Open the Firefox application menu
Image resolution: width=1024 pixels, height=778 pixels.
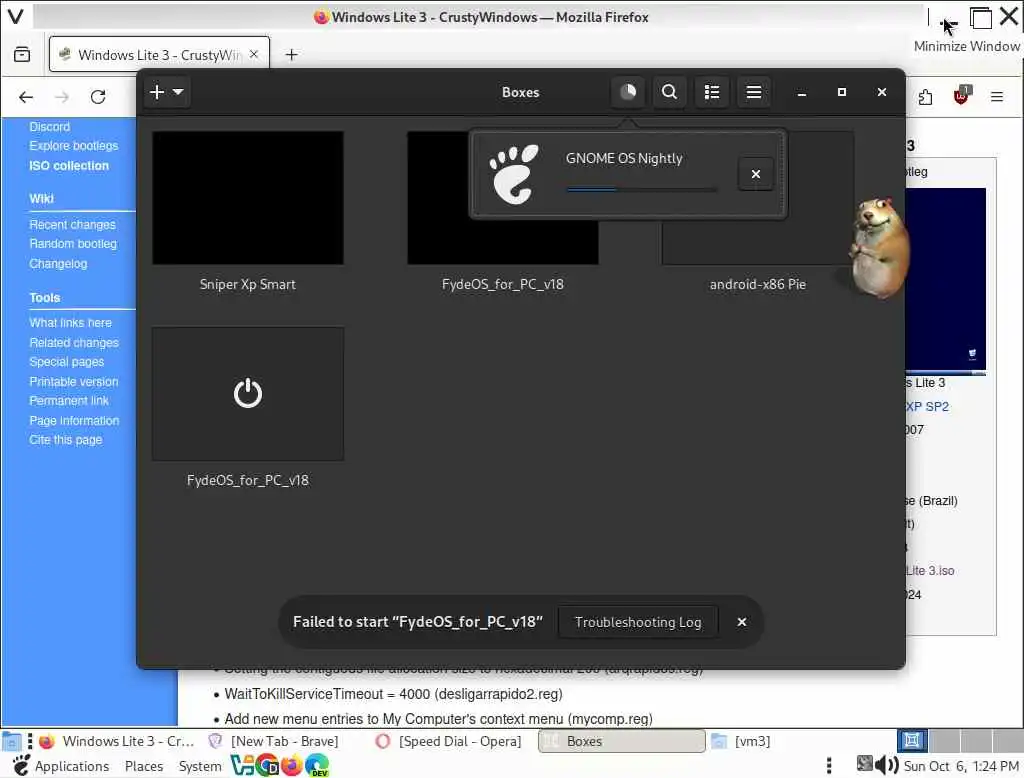click(997, 97)
